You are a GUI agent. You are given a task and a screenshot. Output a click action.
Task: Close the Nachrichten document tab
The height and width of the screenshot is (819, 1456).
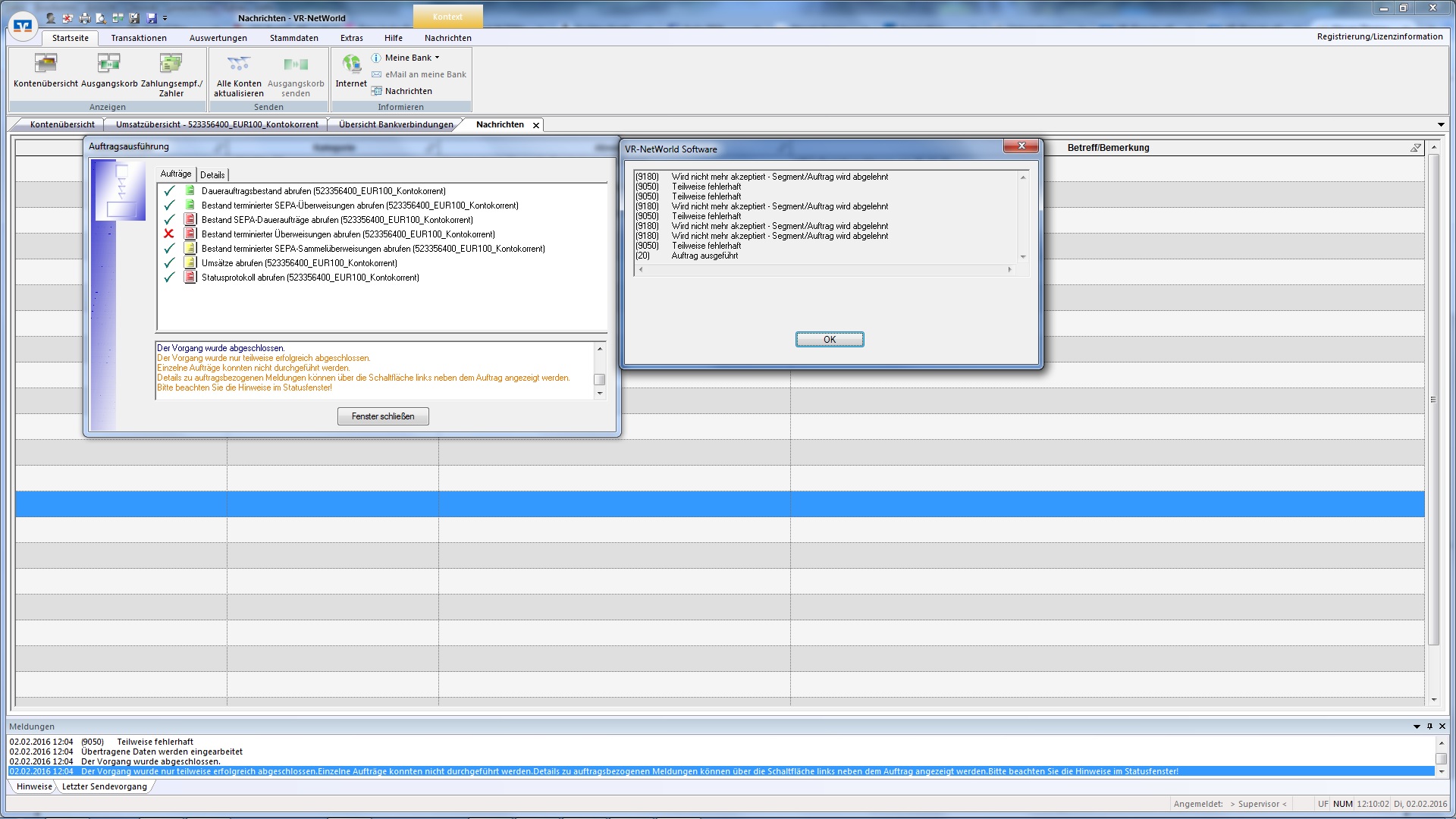pyautogui.click(x=536, y=125)
